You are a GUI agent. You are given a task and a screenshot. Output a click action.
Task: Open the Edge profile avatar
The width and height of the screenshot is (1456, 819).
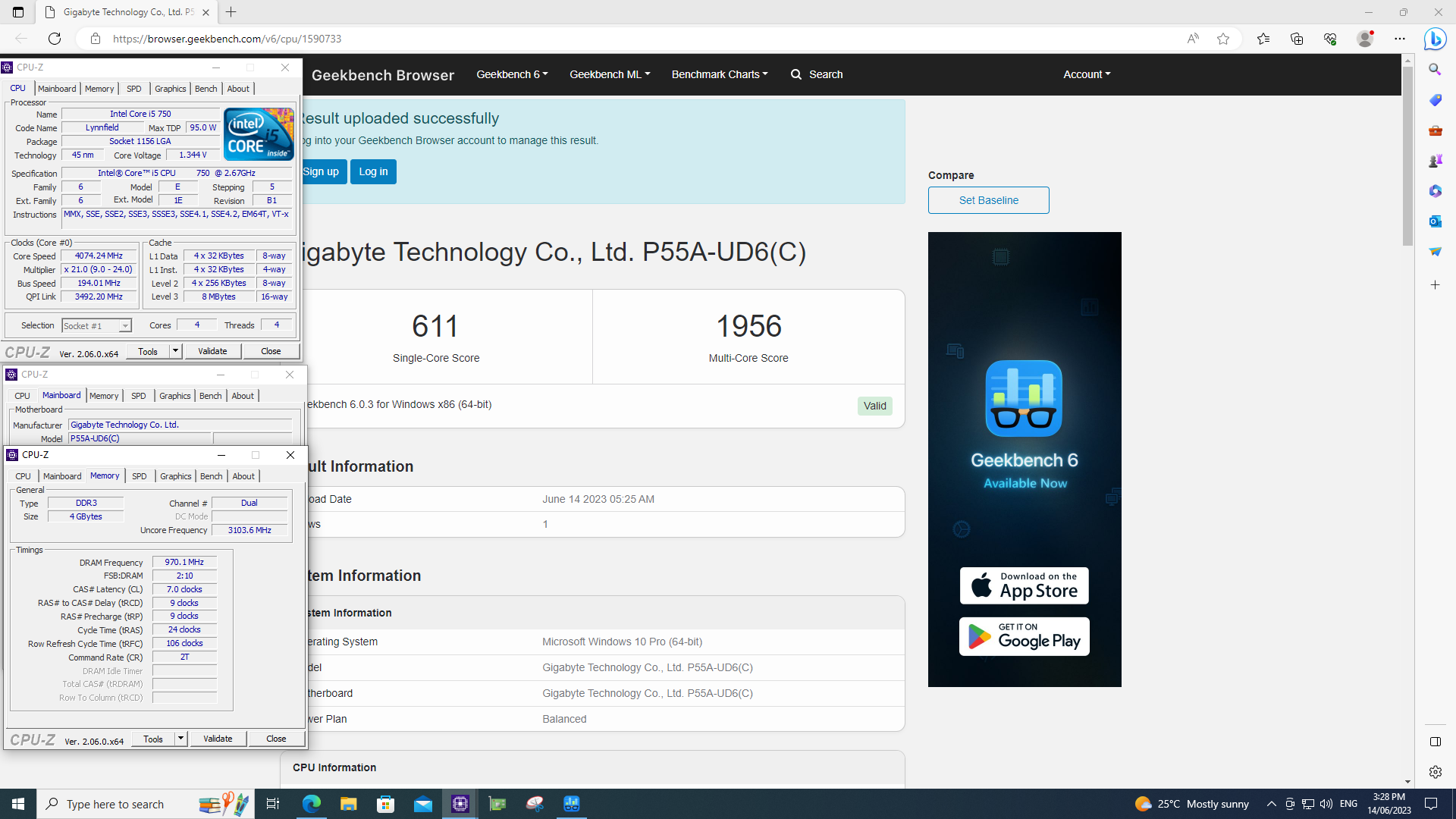[x=1365, y=39]
